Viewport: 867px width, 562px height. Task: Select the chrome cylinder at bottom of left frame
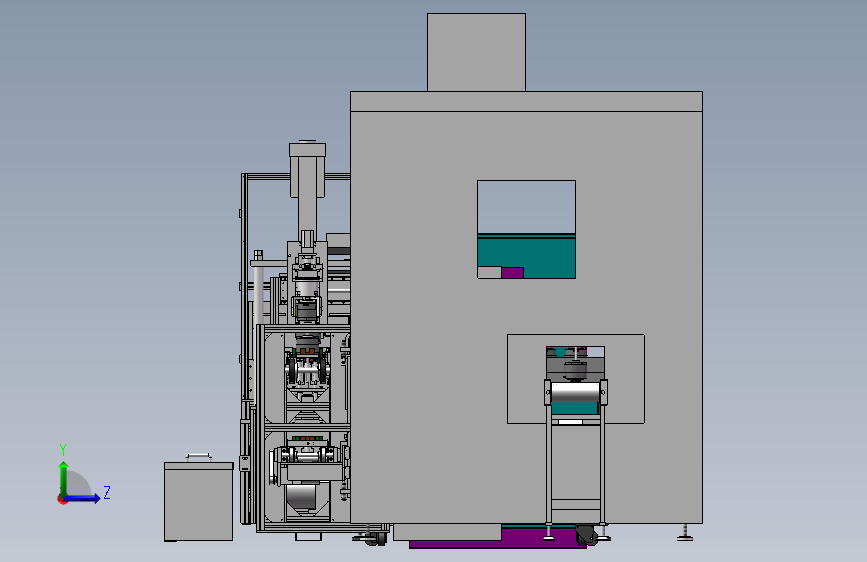[302, 496]
